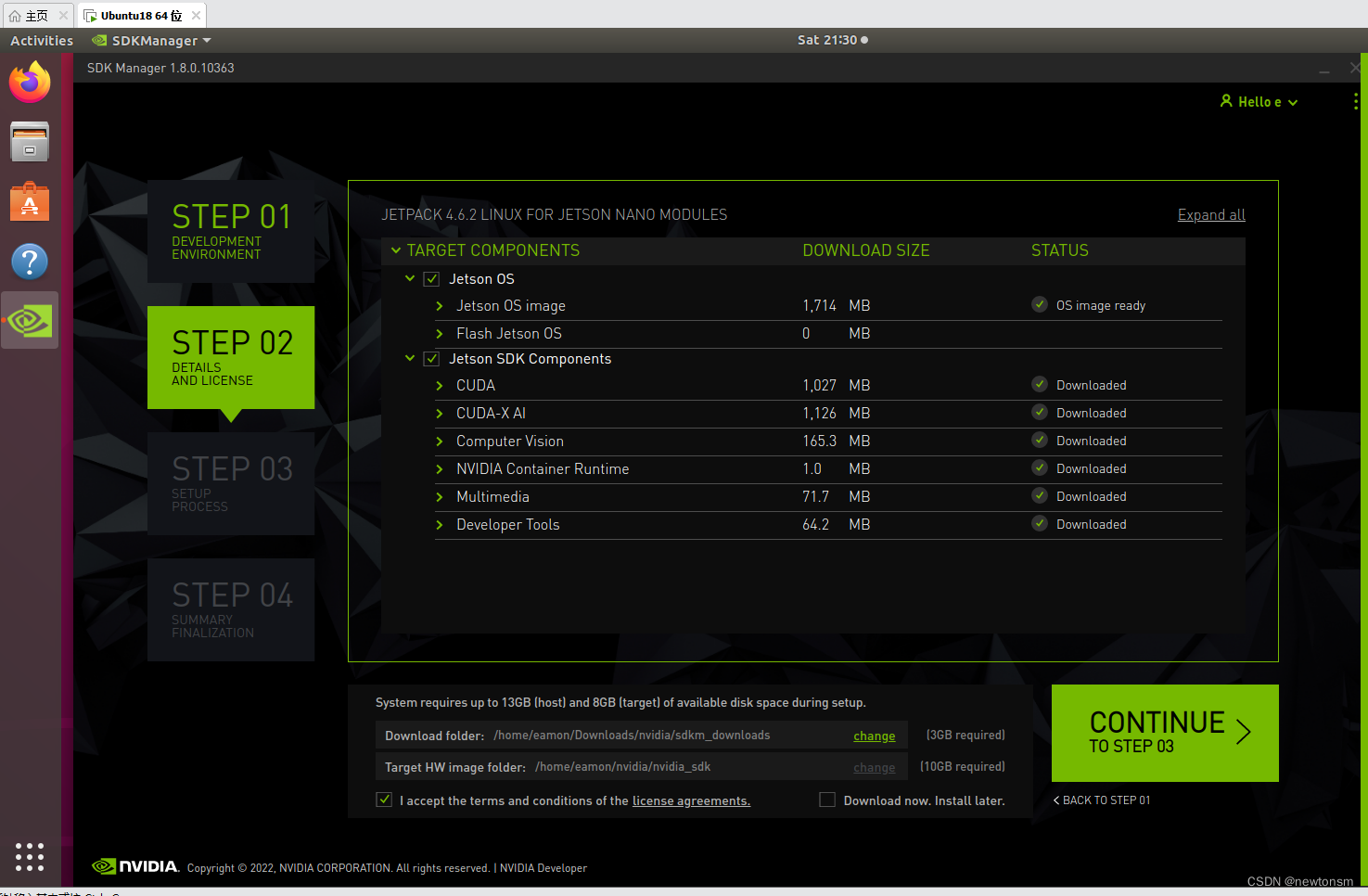Click the NVIDIA logo in the footer
The image size is (1368, 896).
tap(135, 866)
